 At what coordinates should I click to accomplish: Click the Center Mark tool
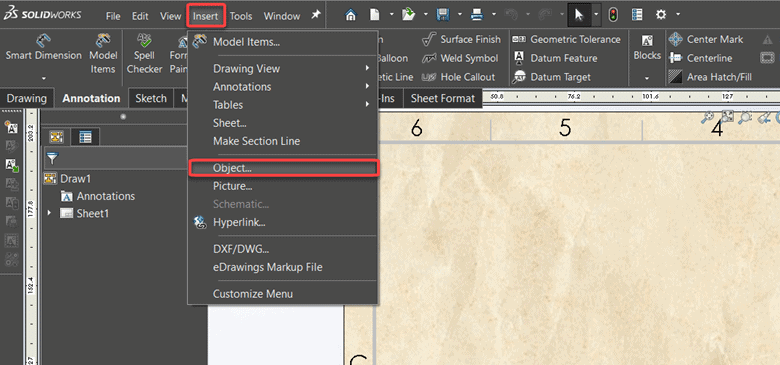click(x=705, y=39)
